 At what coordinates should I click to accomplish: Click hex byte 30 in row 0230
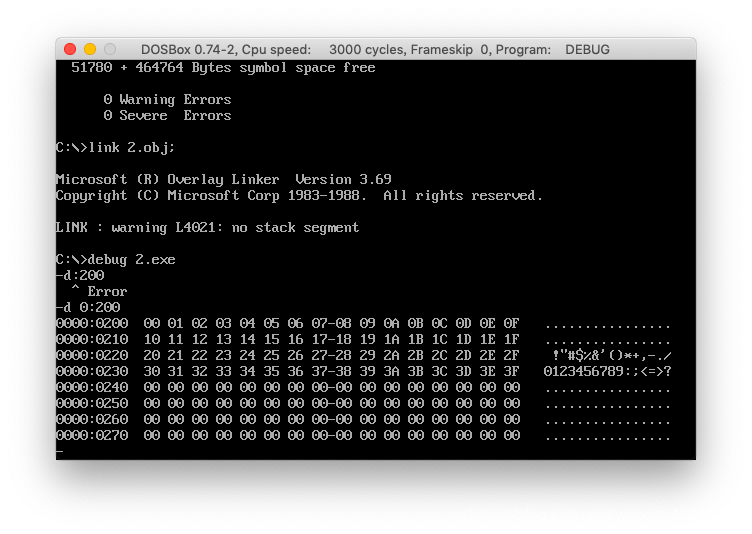(152, 371)
